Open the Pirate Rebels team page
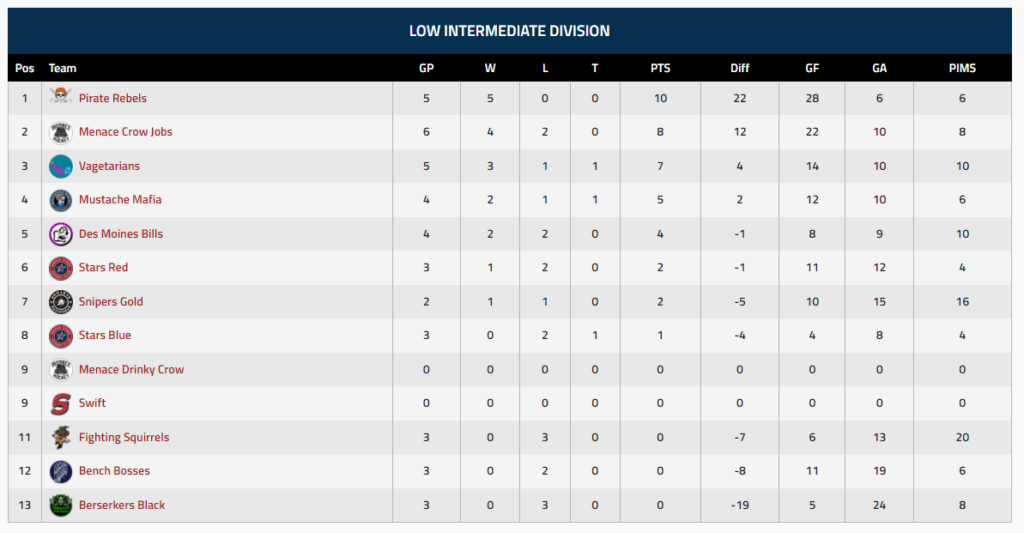The height and width of the screenshot is (533, 1024). (x=112, y=98)
